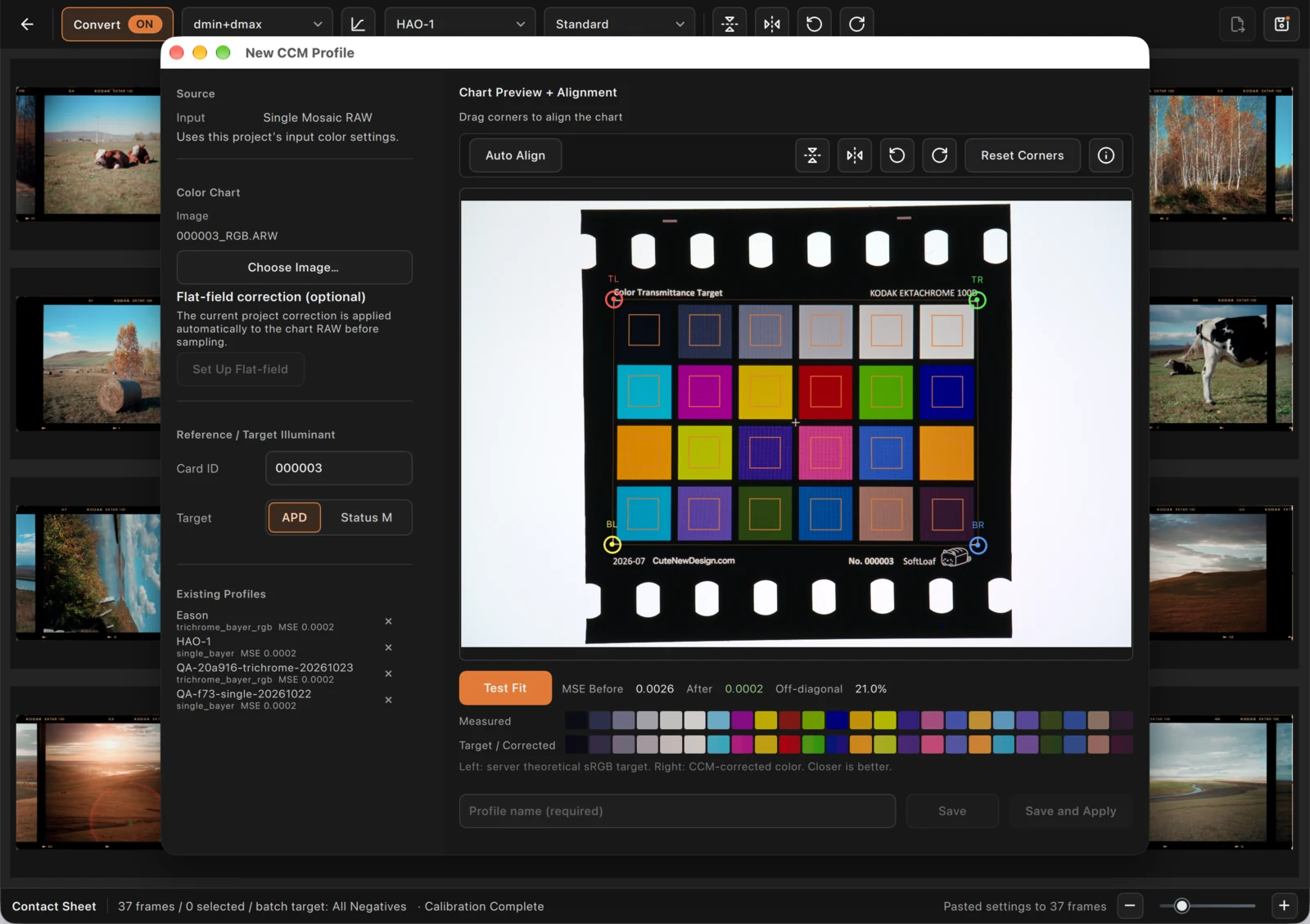Zoom in with the plus icon in the status bar

click(x=1284, y=906)
